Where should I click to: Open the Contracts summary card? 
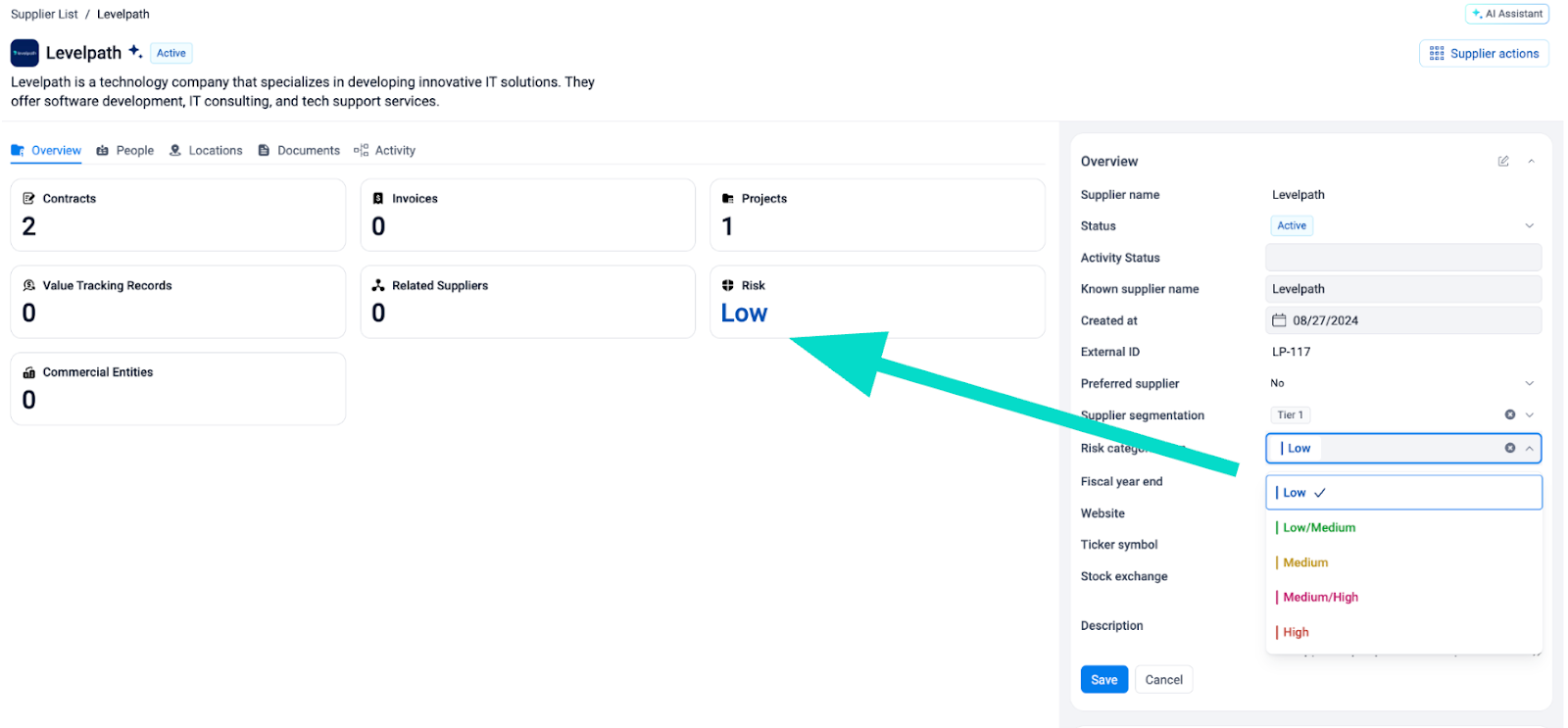pyautogui.click(x=177, y=215)
